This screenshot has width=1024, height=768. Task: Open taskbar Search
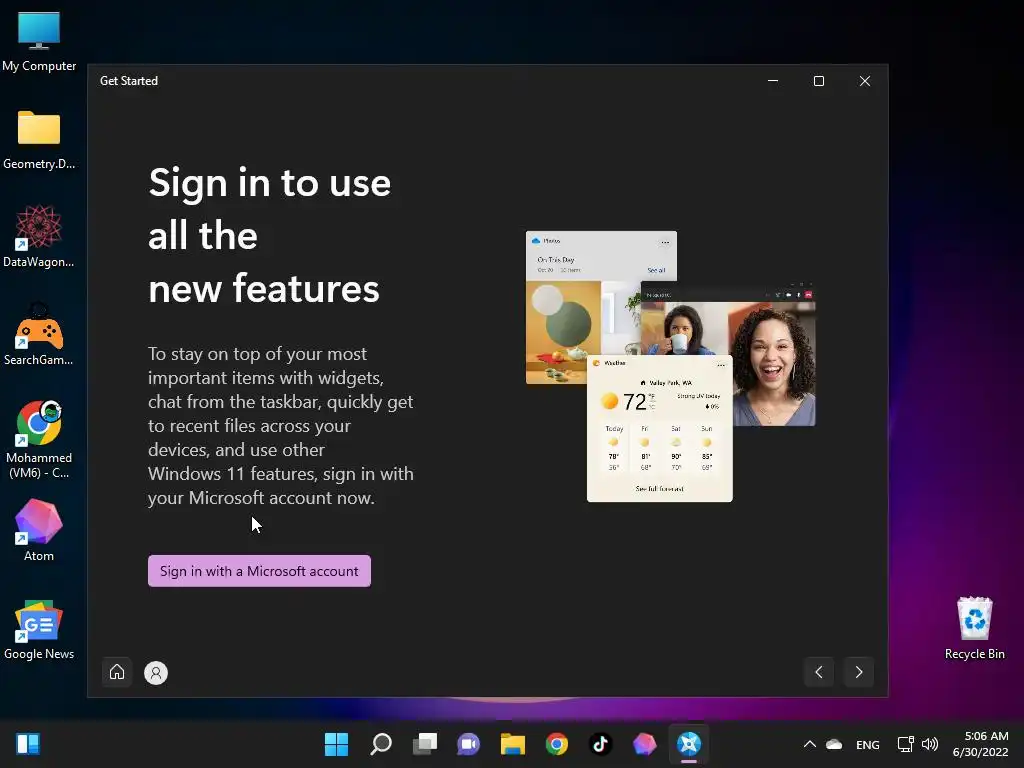coord(381,744)
